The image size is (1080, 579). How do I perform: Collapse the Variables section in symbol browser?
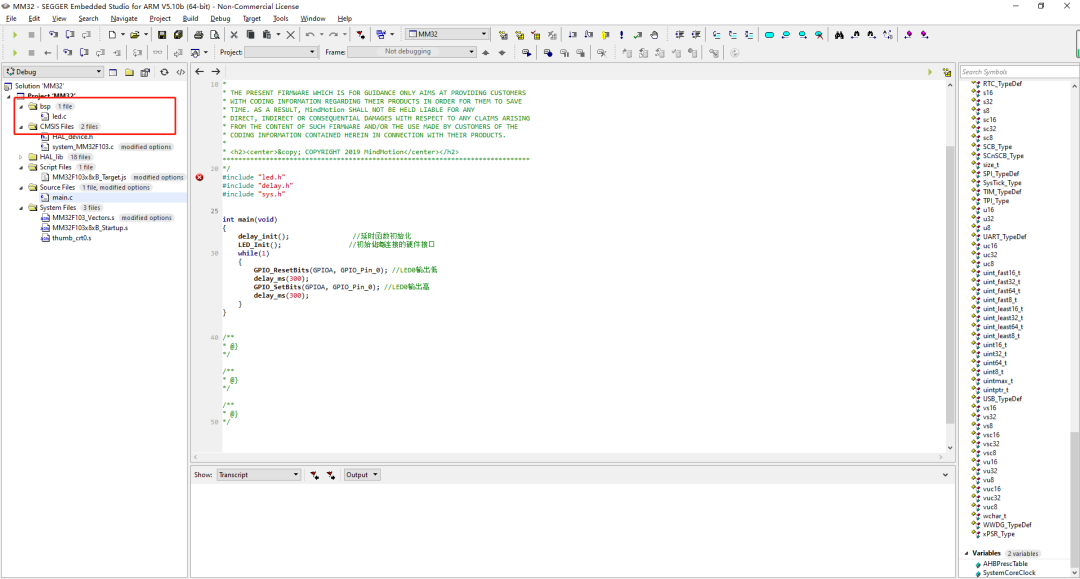pos(966,553)
